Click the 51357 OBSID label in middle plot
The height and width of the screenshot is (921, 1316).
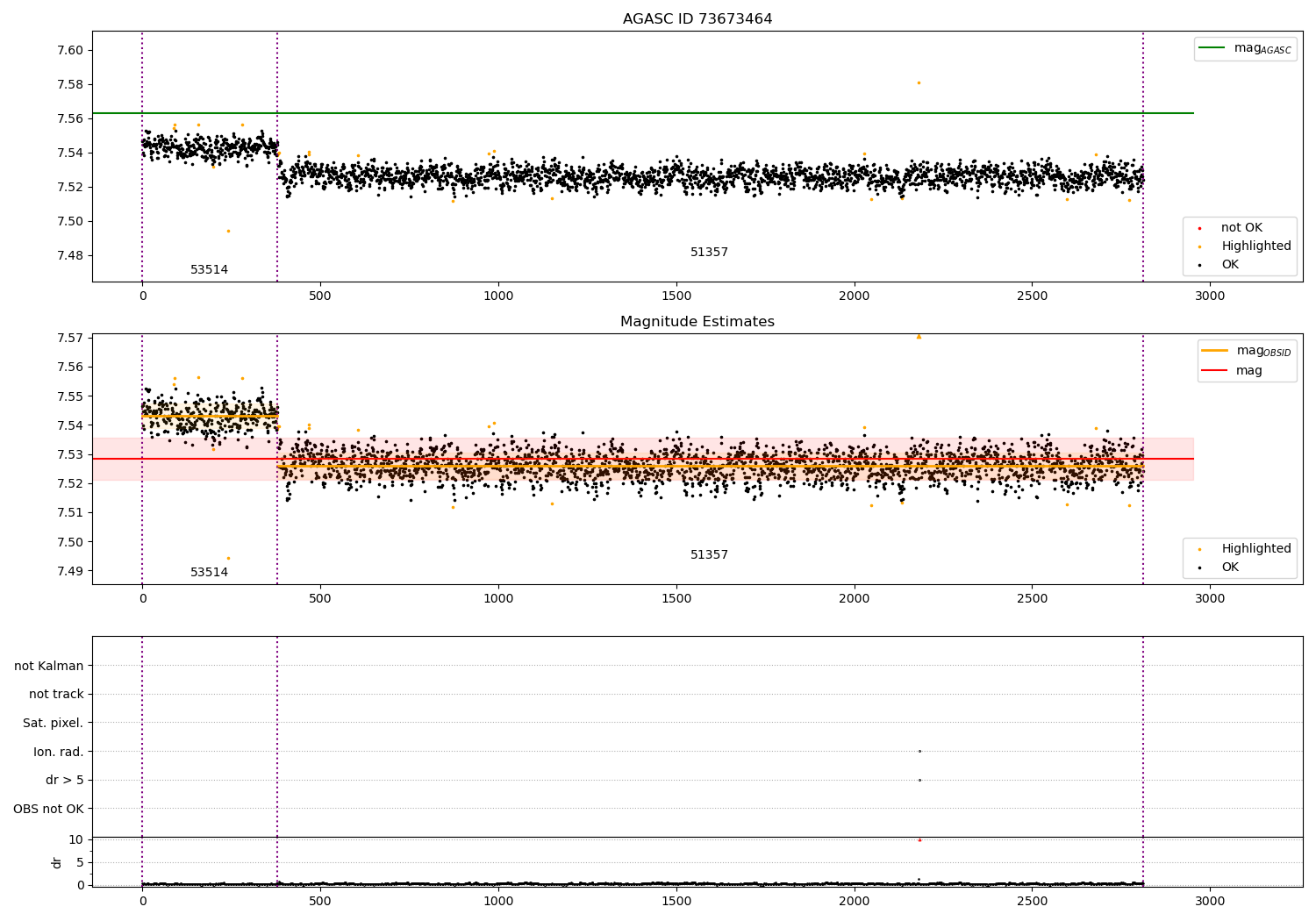click(x=709, y=555)
